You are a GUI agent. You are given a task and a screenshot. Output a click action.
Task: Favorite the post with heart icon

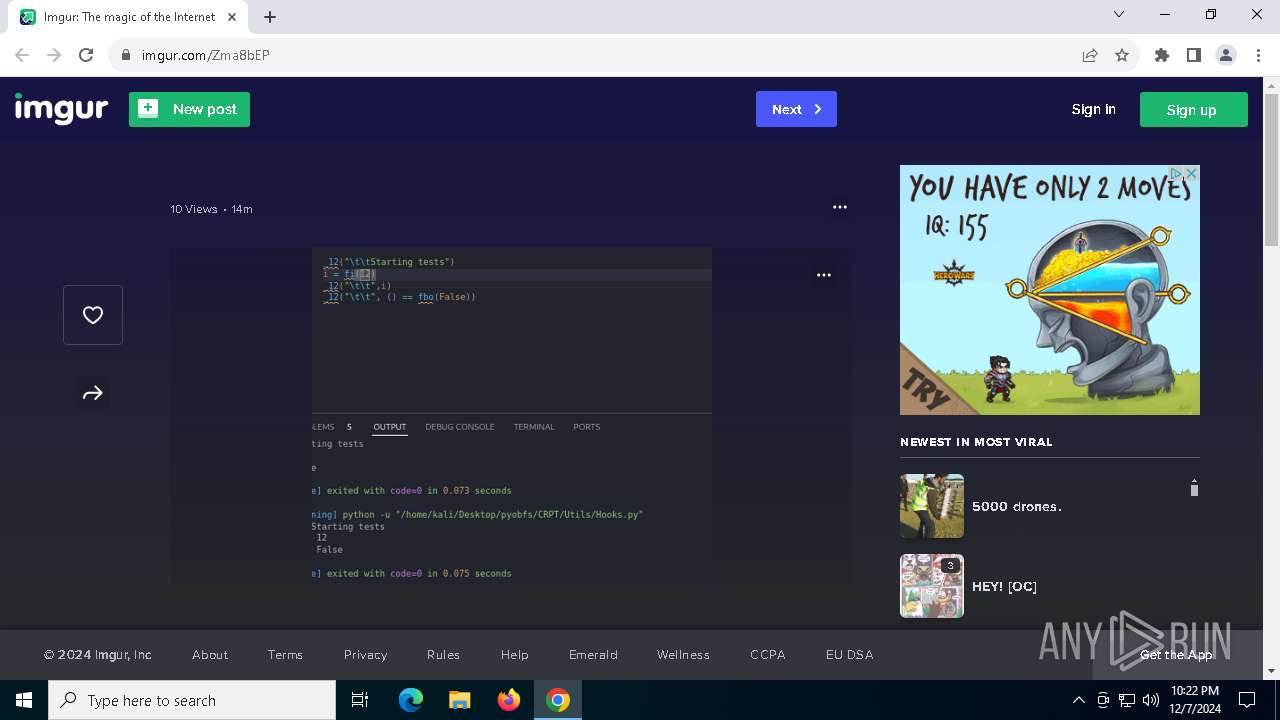click(x=93, y=315)
